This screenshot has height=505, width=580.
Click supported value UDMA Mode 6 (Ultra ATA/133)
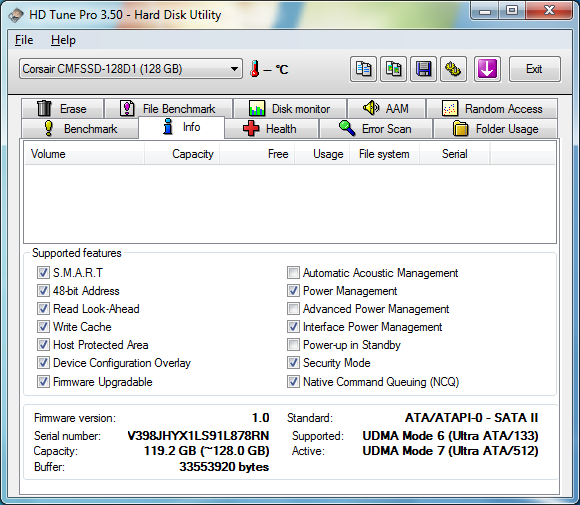tap(450, 436)
